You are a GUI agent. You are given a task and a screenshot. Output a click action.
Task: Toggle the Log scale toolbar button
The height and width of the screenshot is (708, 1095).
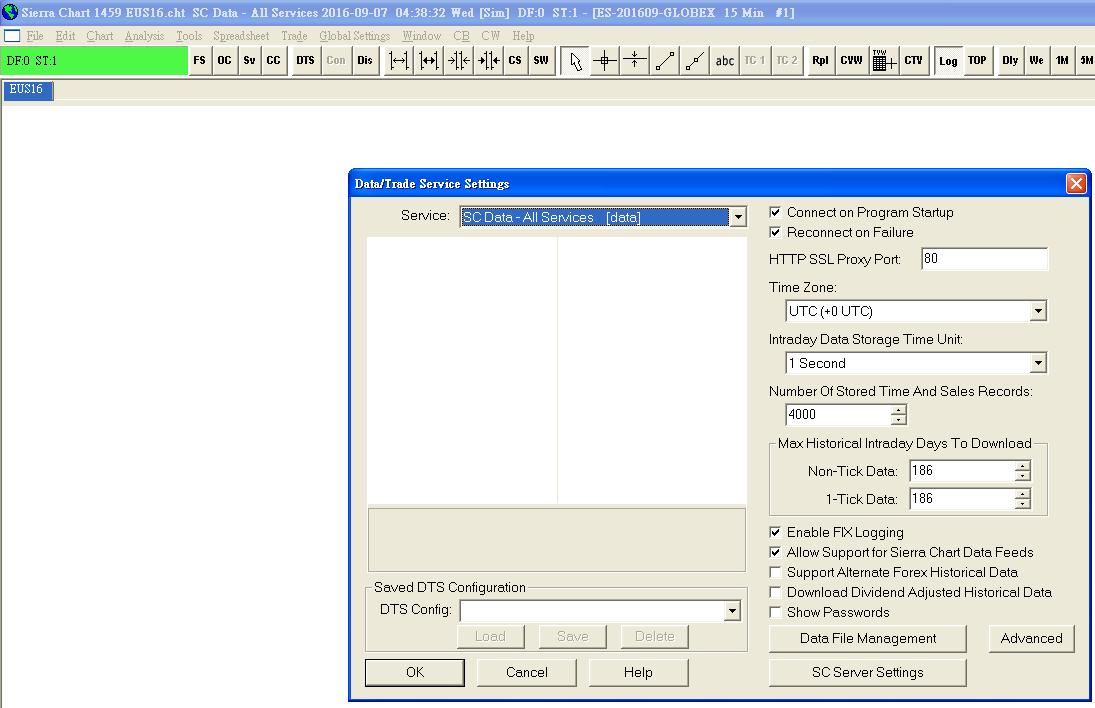pos(948,61)
